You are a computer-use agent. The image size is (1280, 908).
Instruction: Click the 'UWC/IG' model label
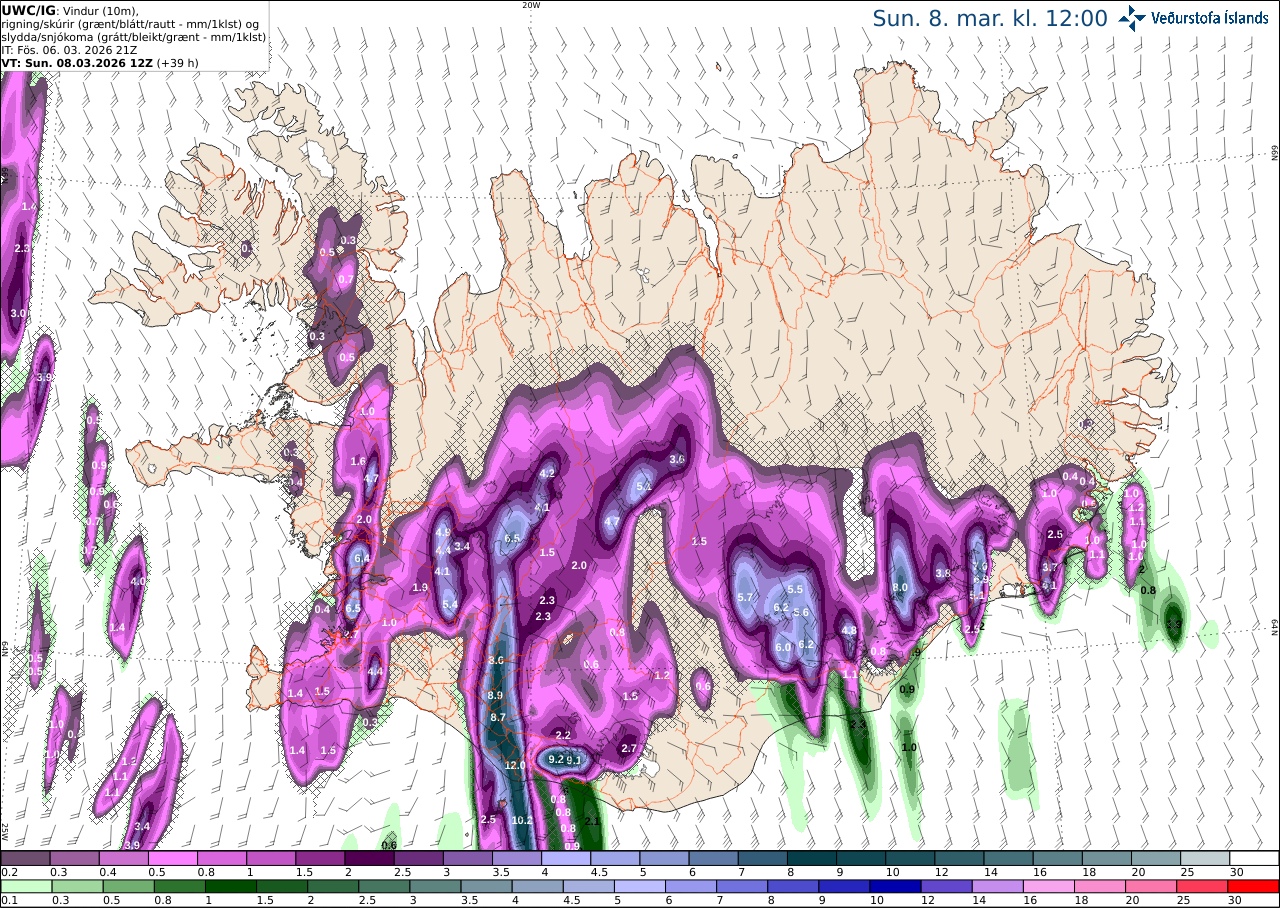tap(28, 11)
